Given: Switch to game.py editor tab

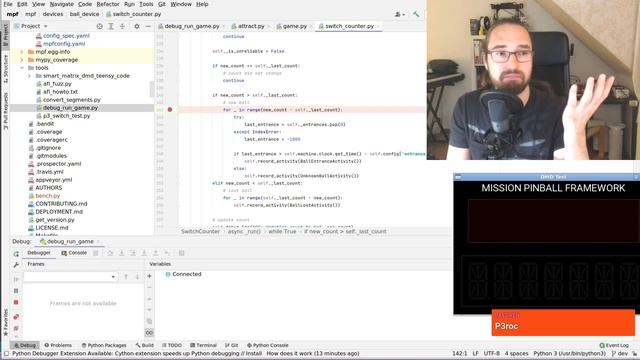Looking at the screenshot, I should click(294, 26).
